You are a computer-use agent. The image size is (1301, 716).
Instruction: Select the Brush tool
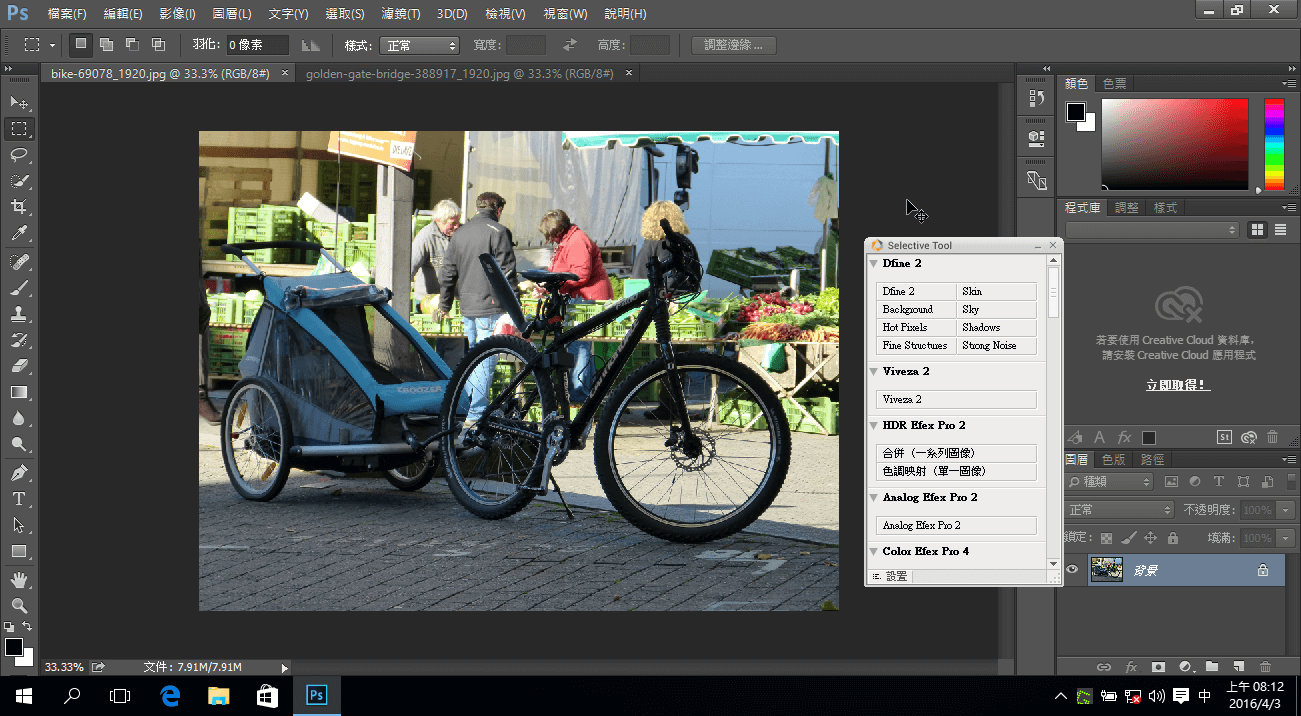coord(20,287)
